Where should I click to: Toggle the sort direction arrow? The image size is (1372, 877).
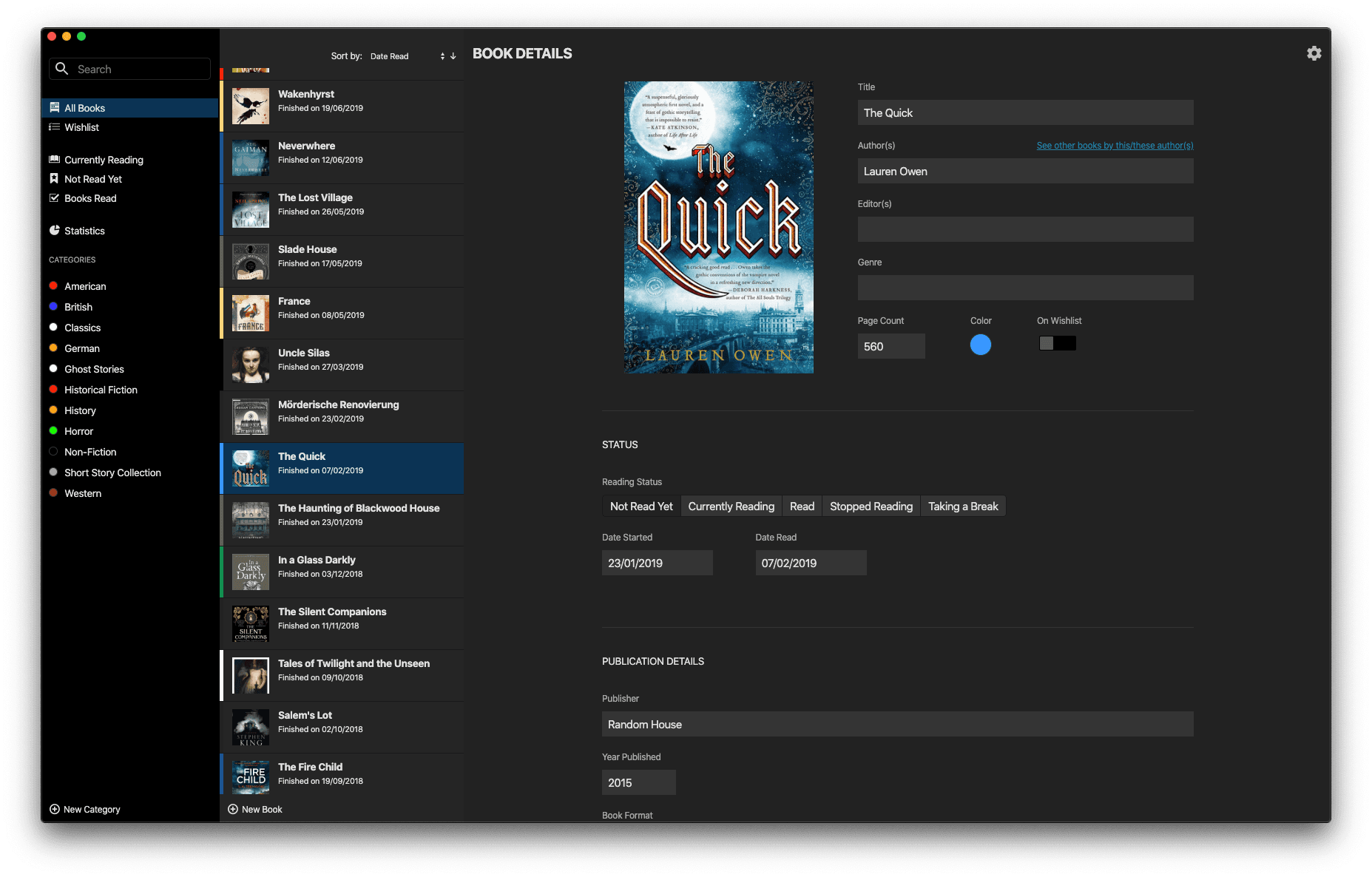pyautogui.click(x=453, y=56)
